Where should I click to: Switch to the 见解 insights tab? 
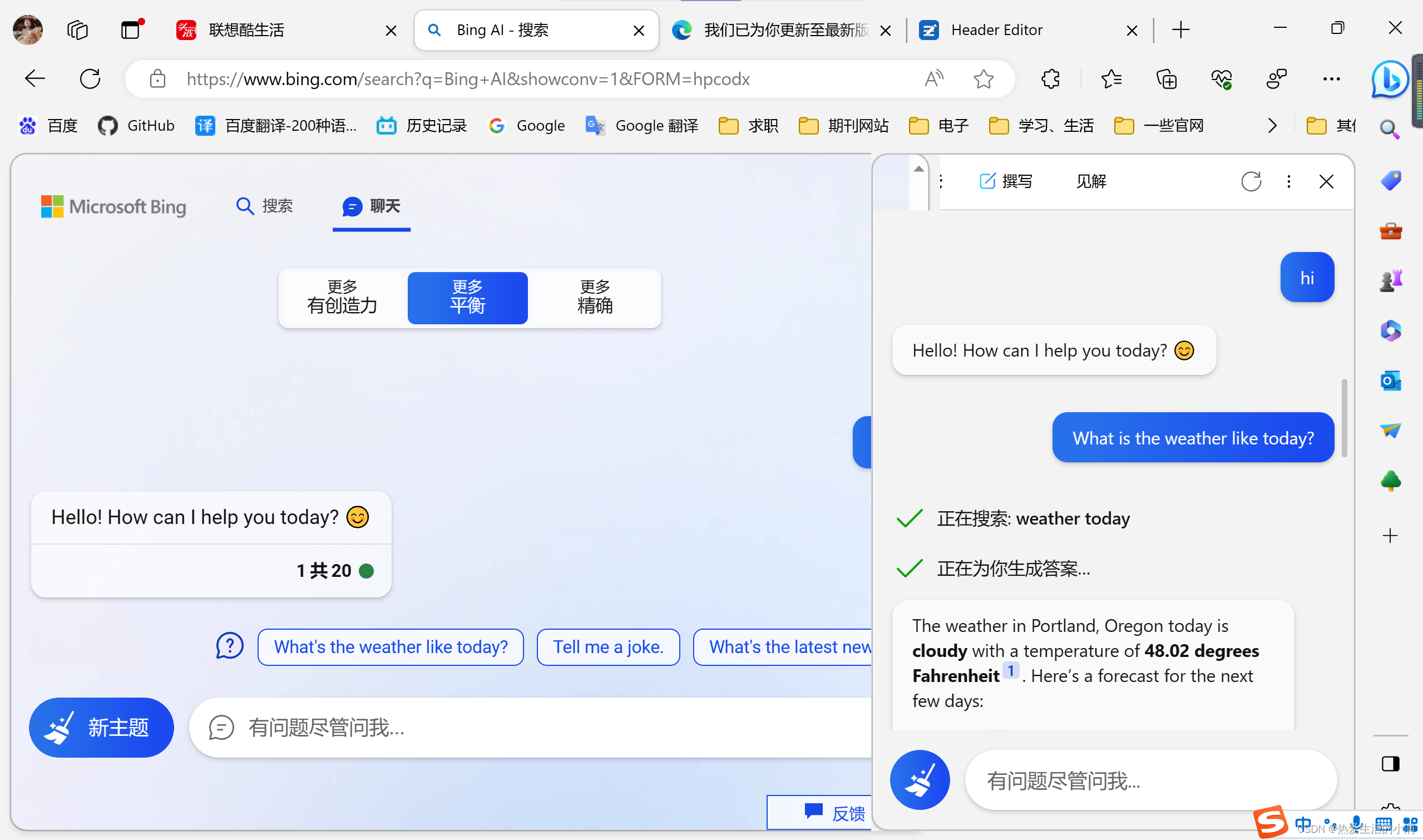coord(1091,181)
